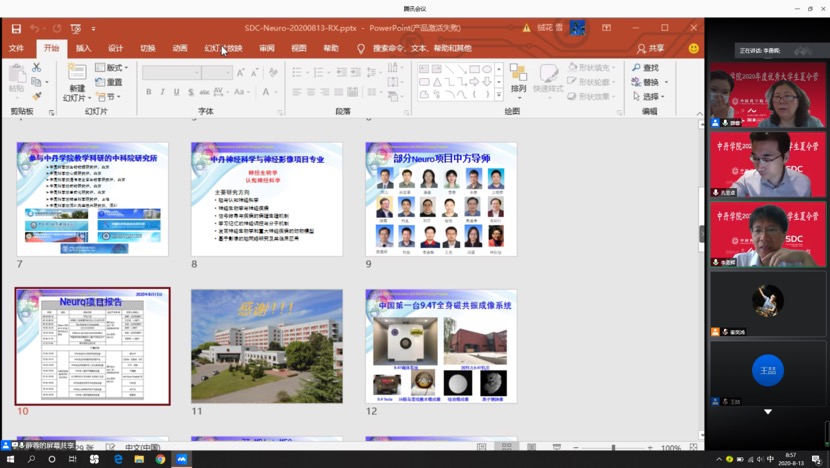Open the 选择 (Select) dropdown
The width and height of the screenshot is (830, 468).
point(648,96)
